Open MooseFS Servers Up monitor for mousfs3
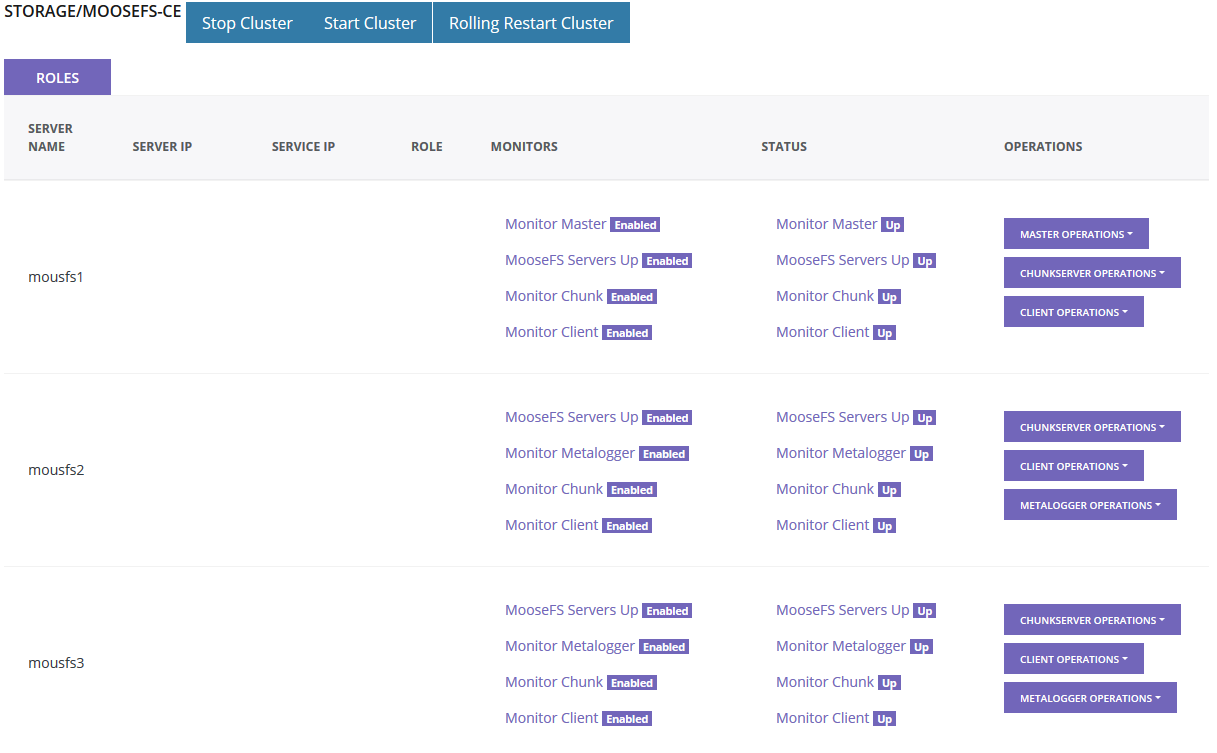Screen dimensions: 1217x753 click(572, 610)
